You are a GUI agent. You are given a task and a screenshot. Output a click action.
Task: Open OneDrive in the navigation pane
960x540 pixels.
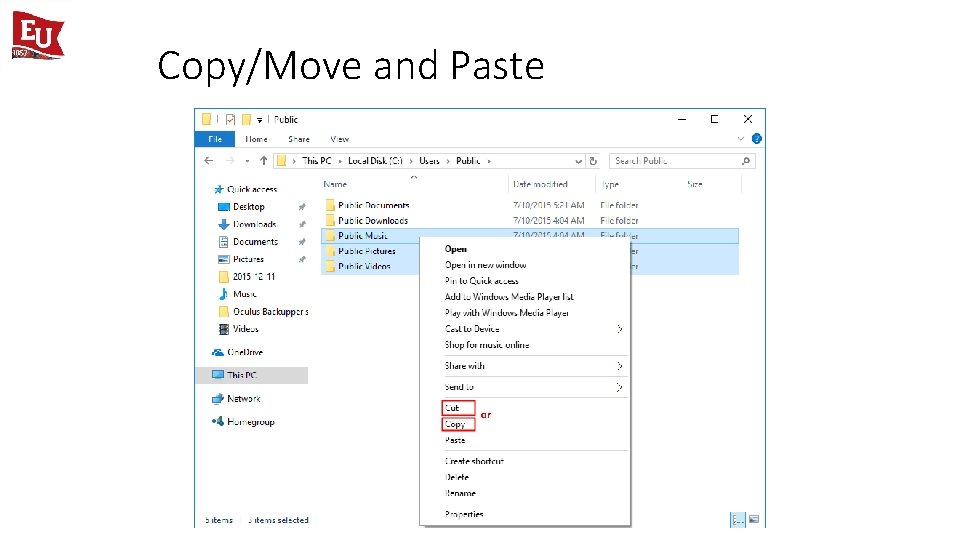pos(245,352)
